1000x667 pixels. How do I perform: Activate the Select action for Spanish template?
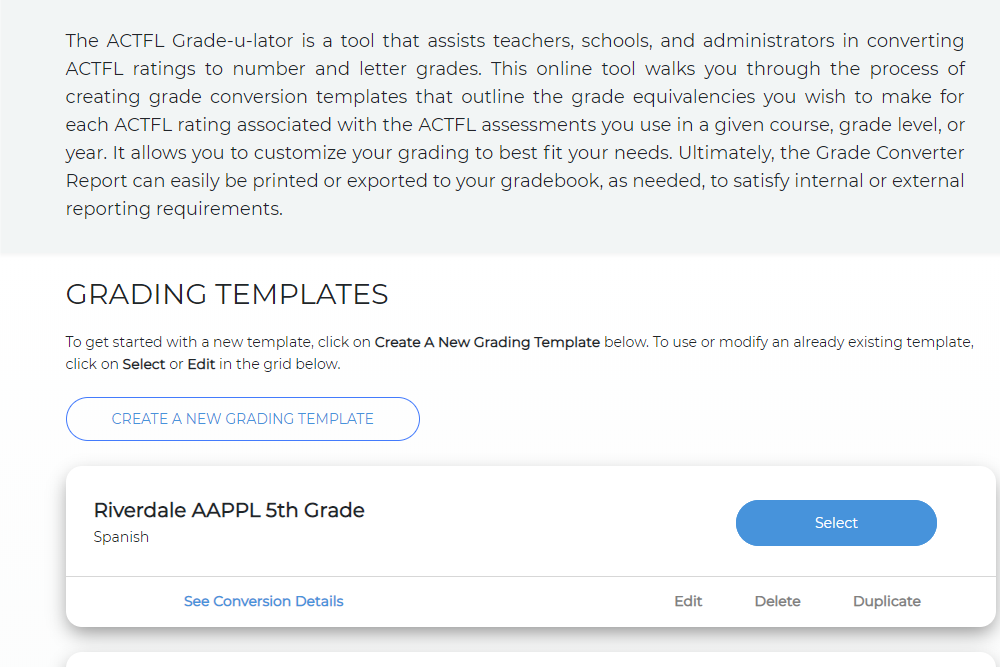click(836, 522)
